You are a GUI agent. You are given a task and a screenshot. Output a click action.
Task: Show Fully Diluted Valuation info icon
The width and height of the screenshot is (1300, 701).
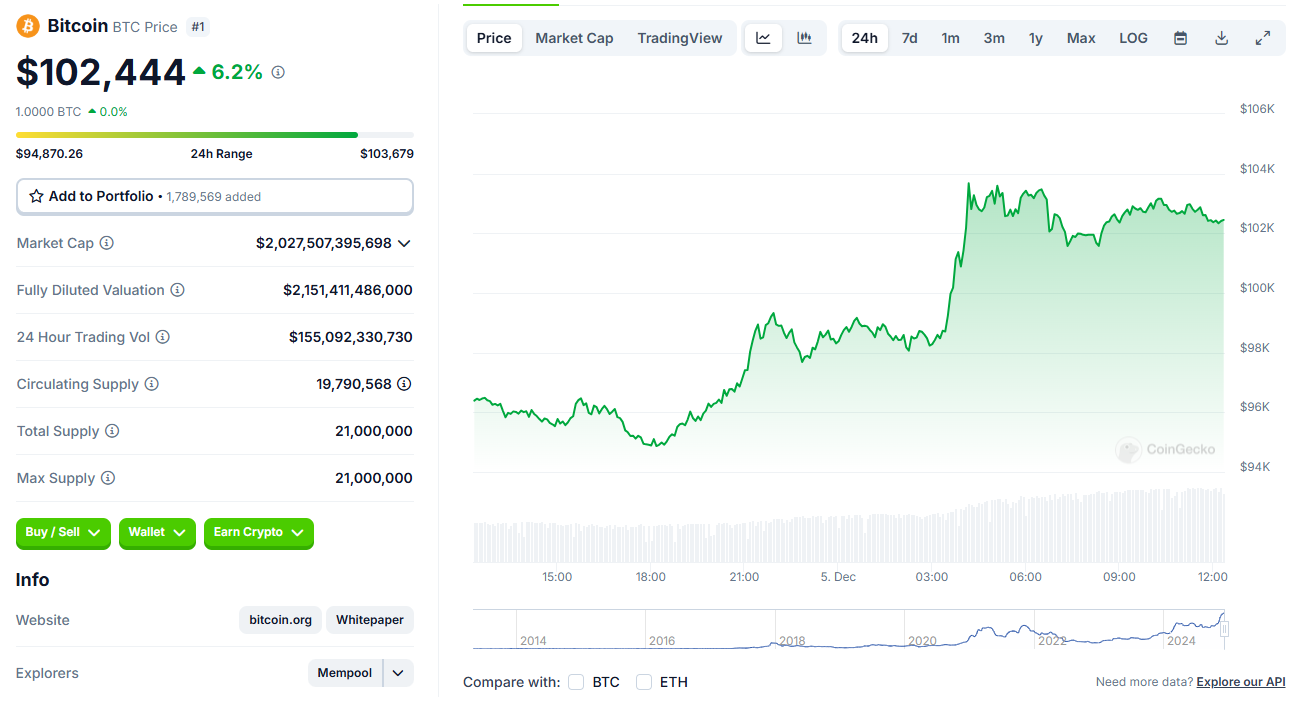[177, 290]
